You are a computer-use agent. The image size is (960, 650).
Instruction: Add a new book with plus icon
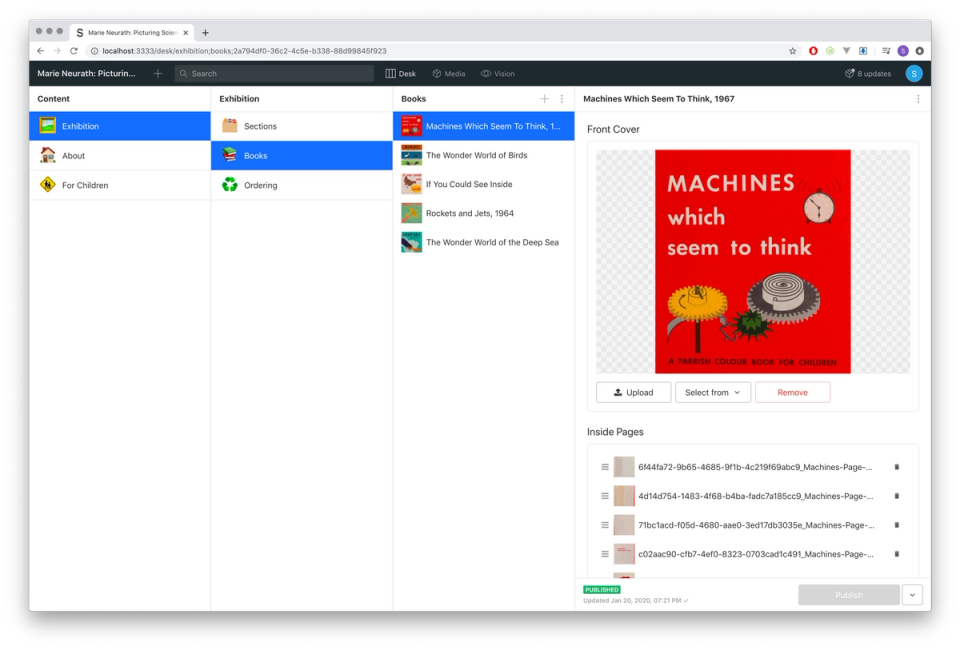point(544,99)
